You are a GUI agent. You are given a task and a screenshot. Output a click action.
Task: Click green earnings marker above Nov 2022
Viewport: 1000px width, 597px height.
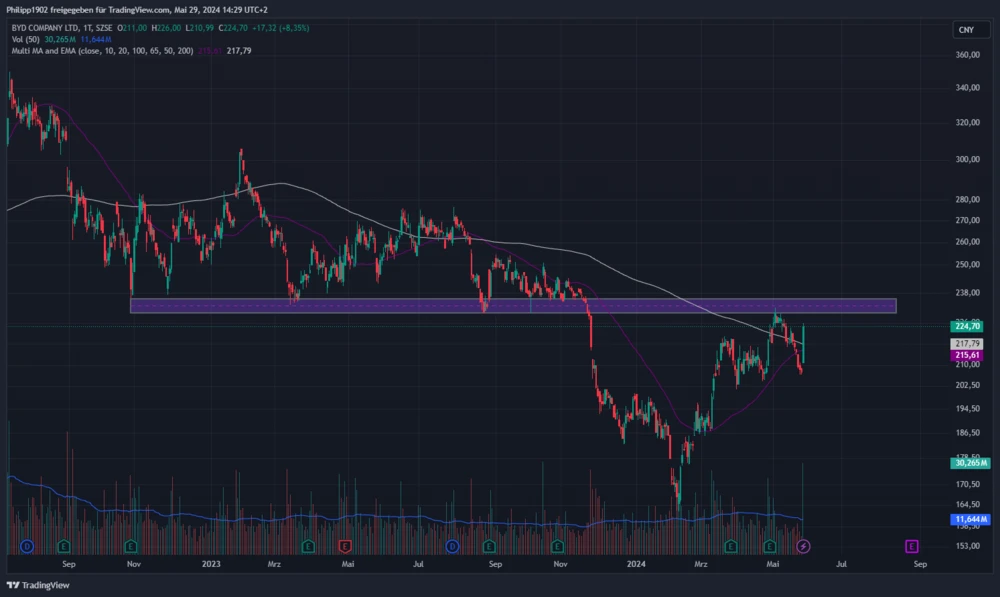tap(131, 546)
